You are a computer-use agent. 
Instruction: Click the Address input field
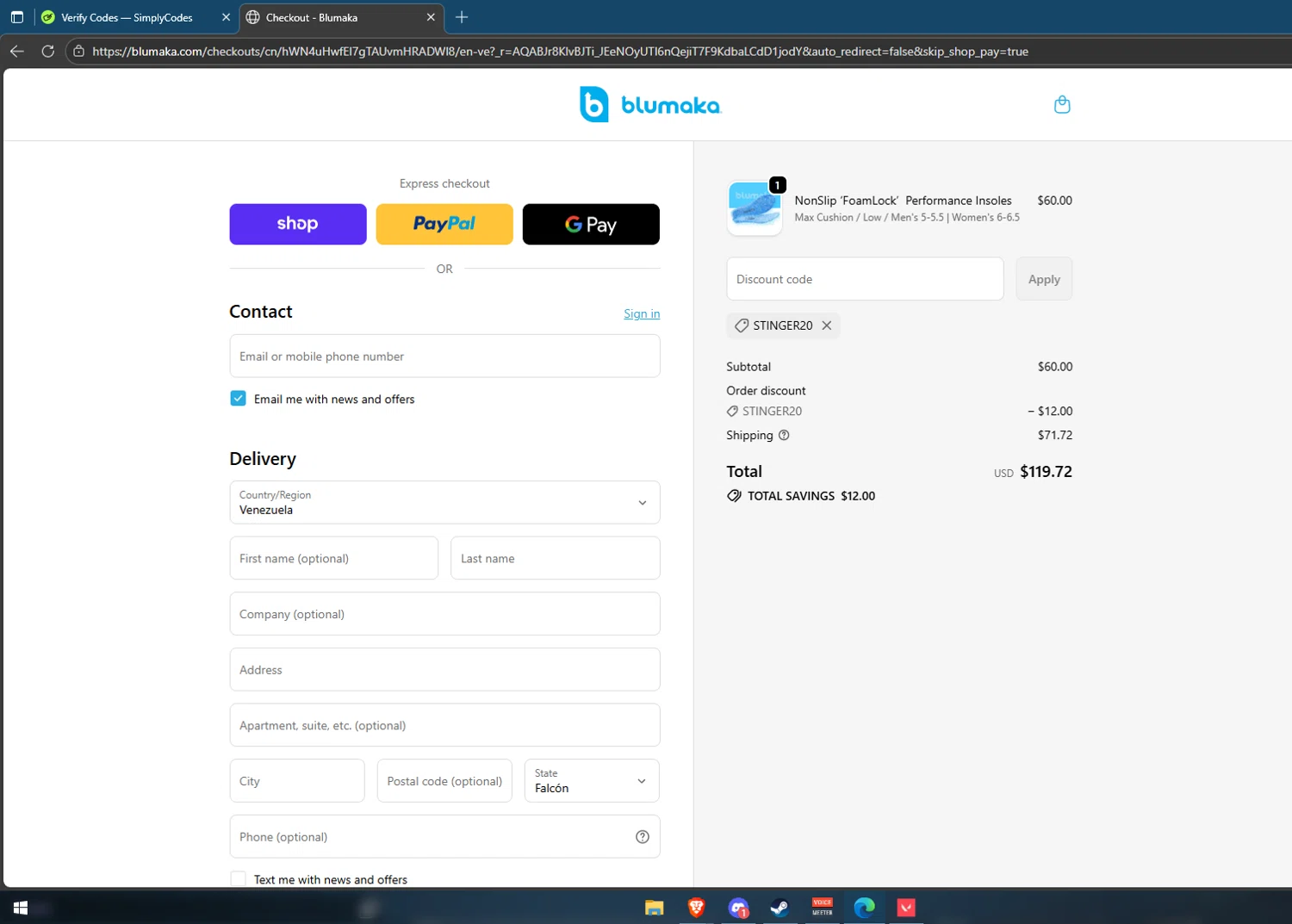coord(444,670)
